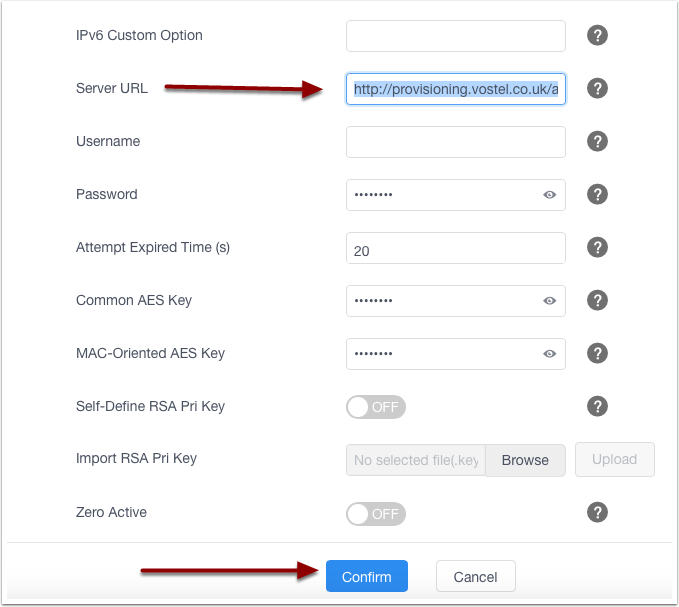Show Common AES Key using eye icon
This screenshot has width=679, height=607.
point(549,300)
